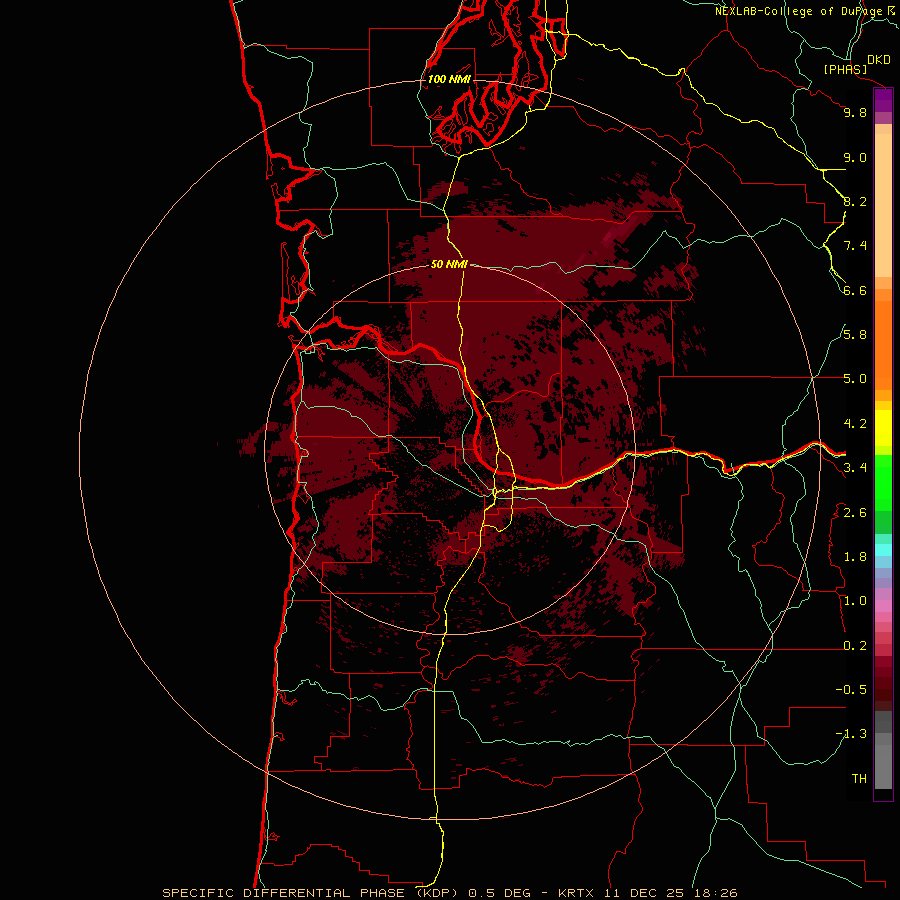
Task: Pick the cyan color bar segment
Action: [x=883, y=550]
